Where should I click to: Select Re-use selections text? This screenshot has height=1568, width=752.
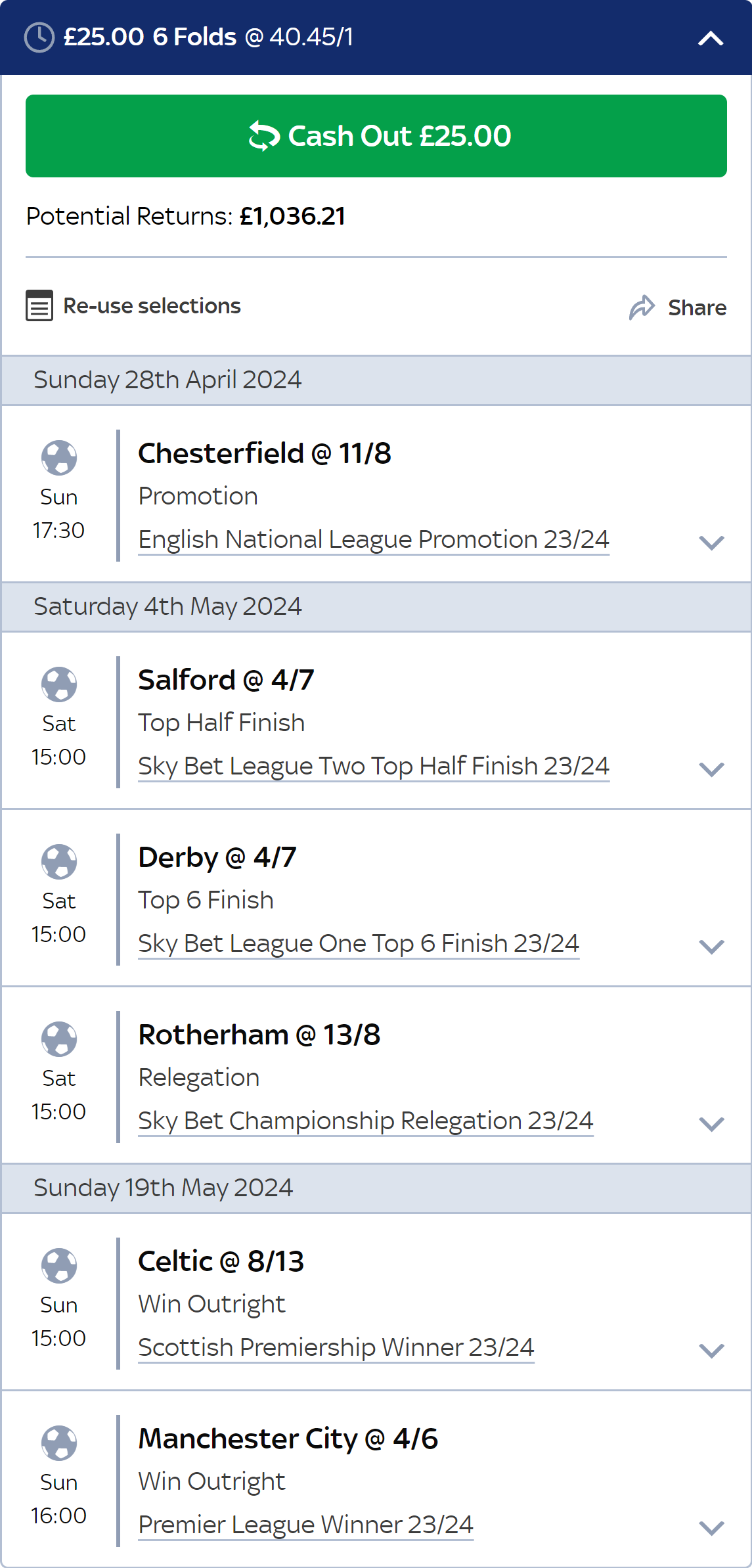pos(152,306)
